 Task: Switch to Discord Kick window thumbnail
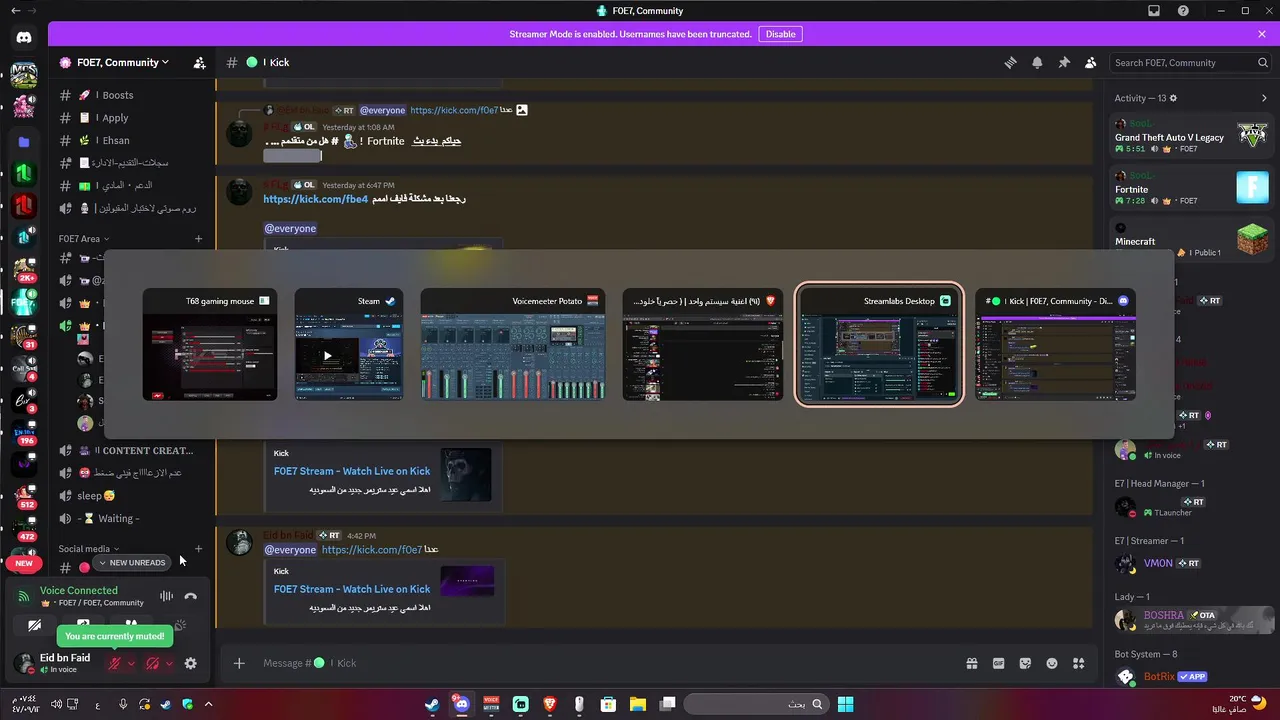click(x=1055, y=345)
